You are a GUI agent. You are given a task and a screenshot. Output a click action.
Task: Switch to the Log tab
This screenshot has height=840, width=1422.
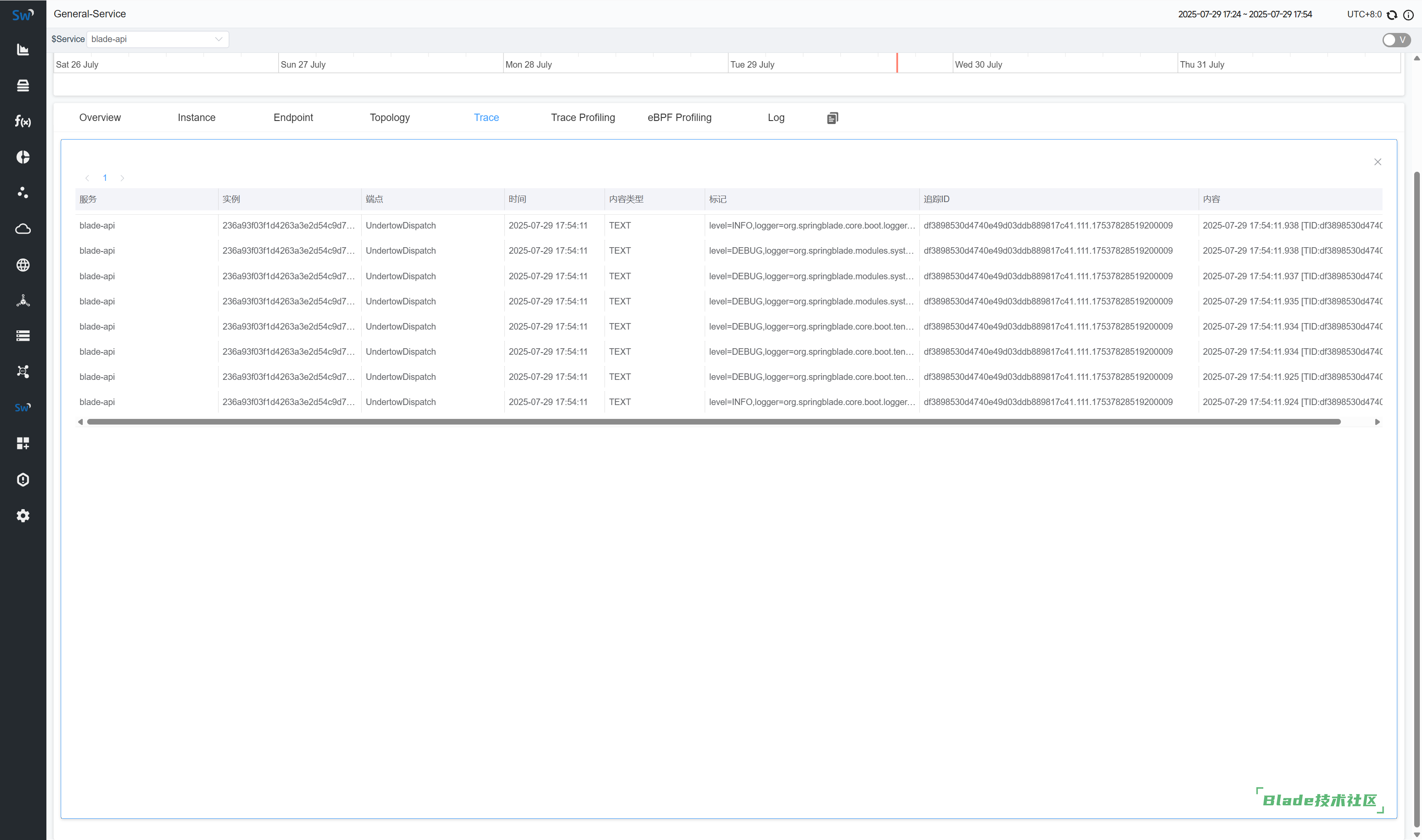(776, 117)
